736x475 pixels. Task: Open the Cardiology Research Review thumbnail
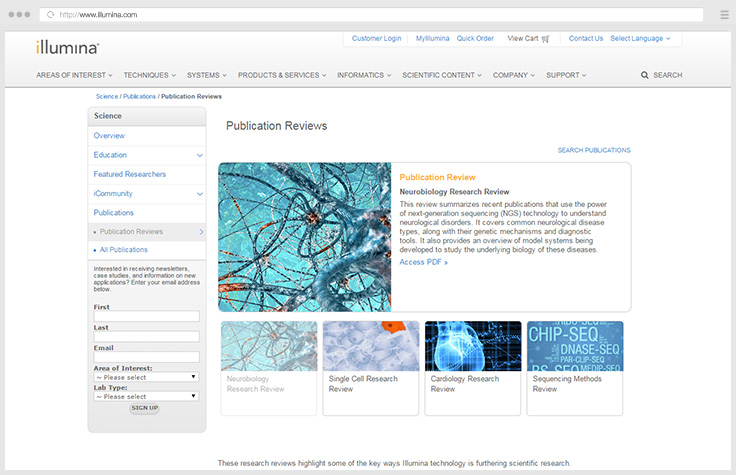point(472,346)
